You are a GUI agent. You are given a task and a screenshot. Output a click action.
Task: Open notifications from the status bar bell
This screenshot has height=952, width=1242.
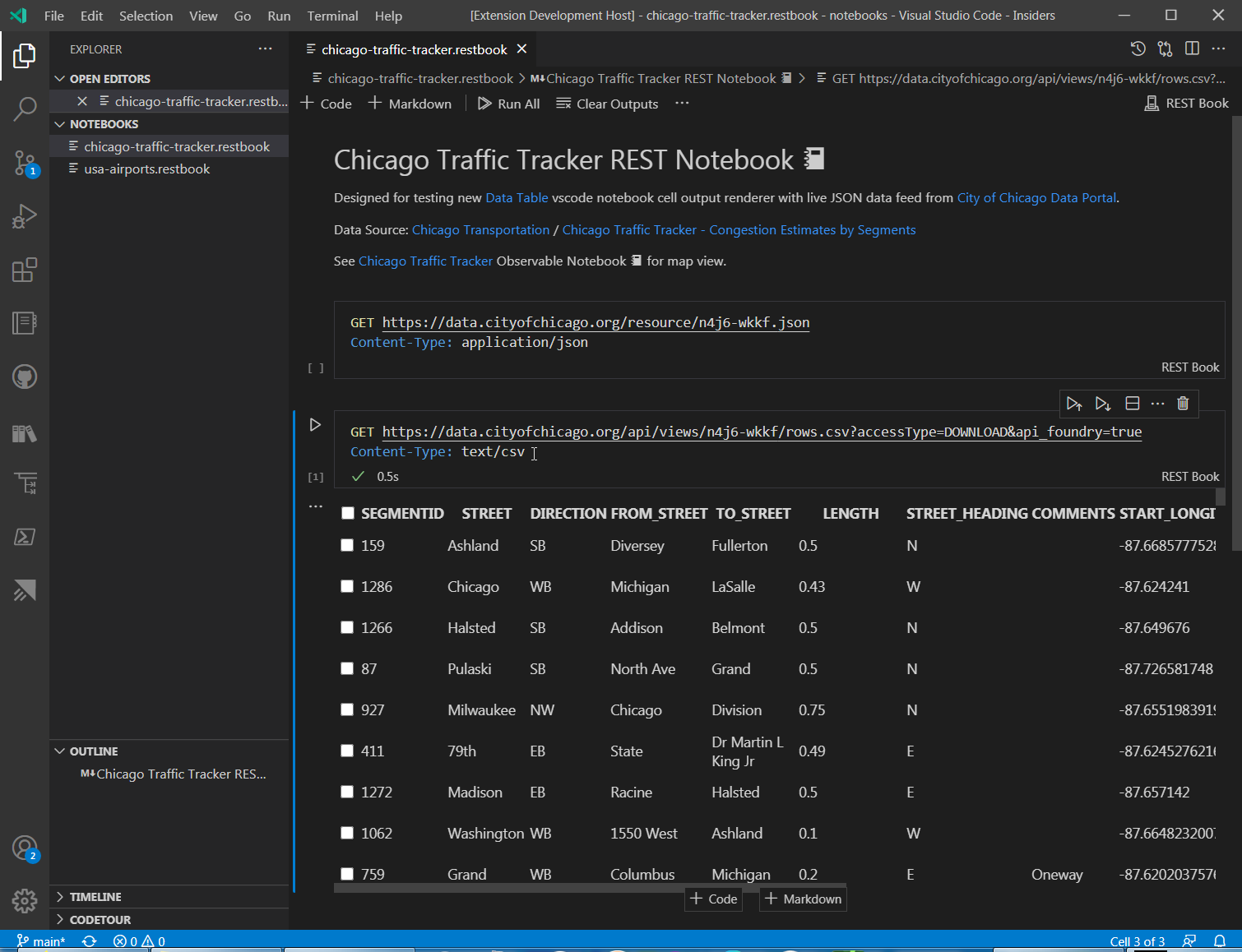click(x=1221, y=940)
